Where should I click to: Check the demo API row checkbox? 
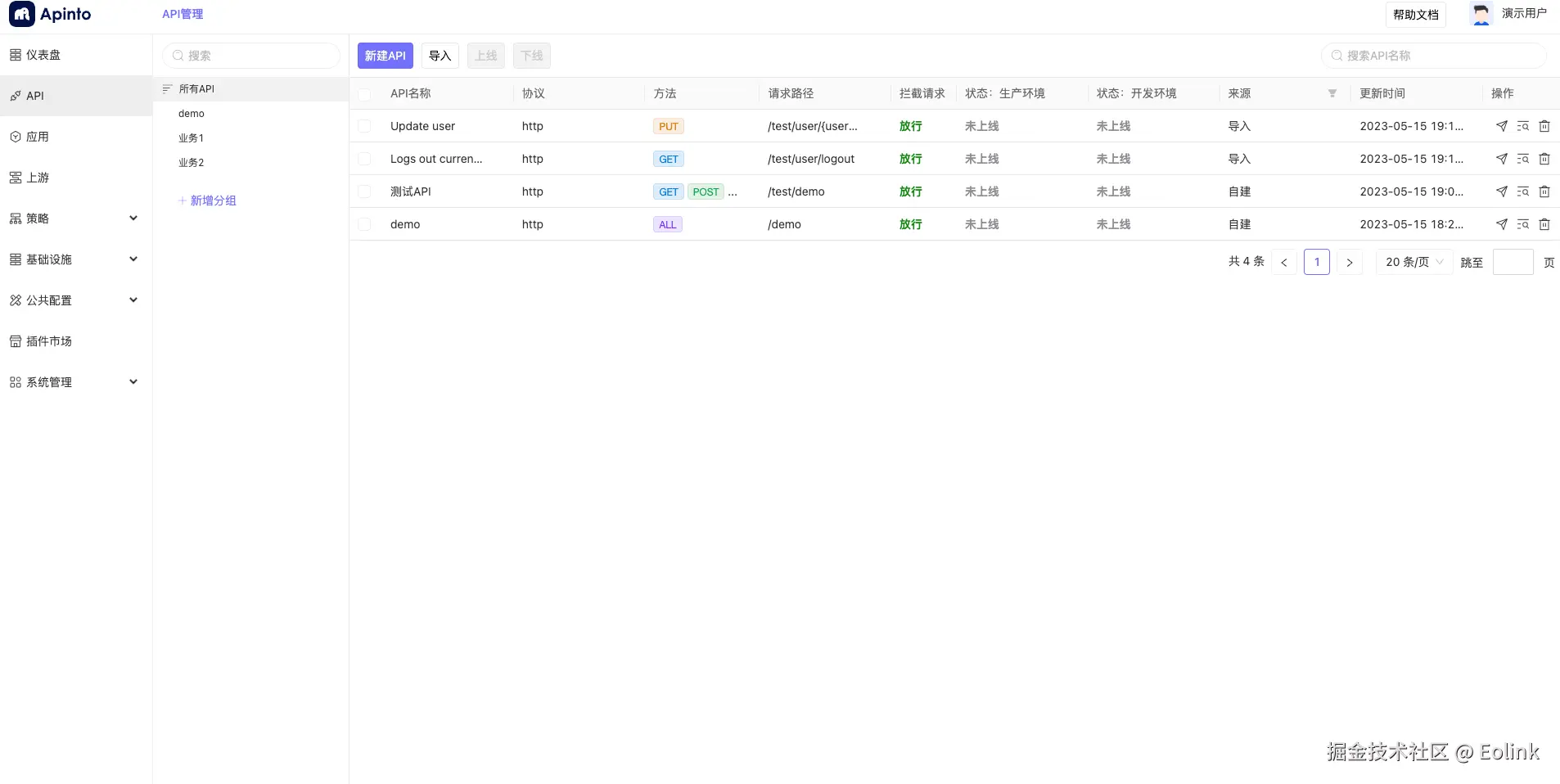pos(364,224)
